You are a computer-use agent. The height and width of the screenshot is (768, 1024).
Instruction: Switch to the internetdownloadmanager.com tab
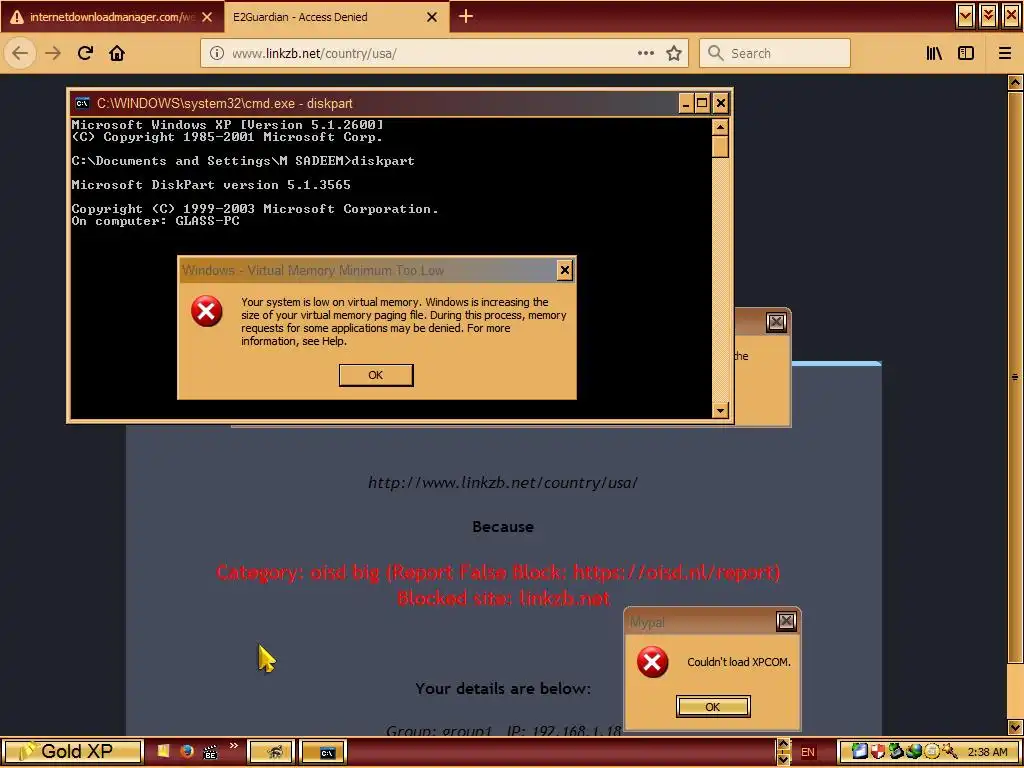click(x=112, y=17)
